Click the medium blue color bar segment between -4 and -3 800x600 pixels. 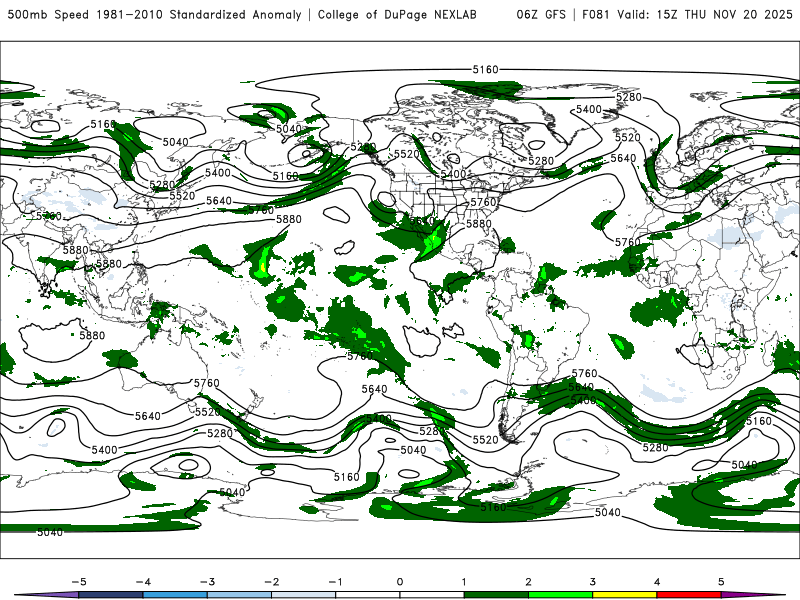point(175,595)
